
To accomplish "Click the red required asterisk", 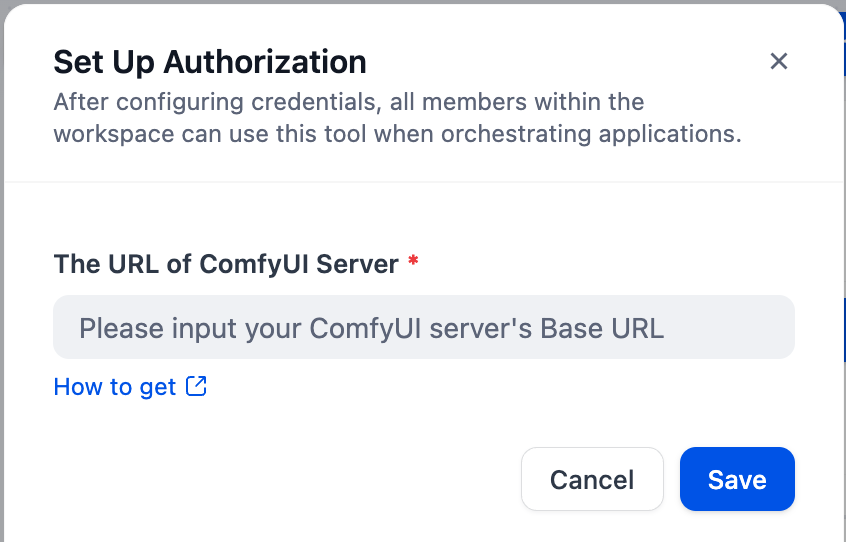I will click(413, 263).
